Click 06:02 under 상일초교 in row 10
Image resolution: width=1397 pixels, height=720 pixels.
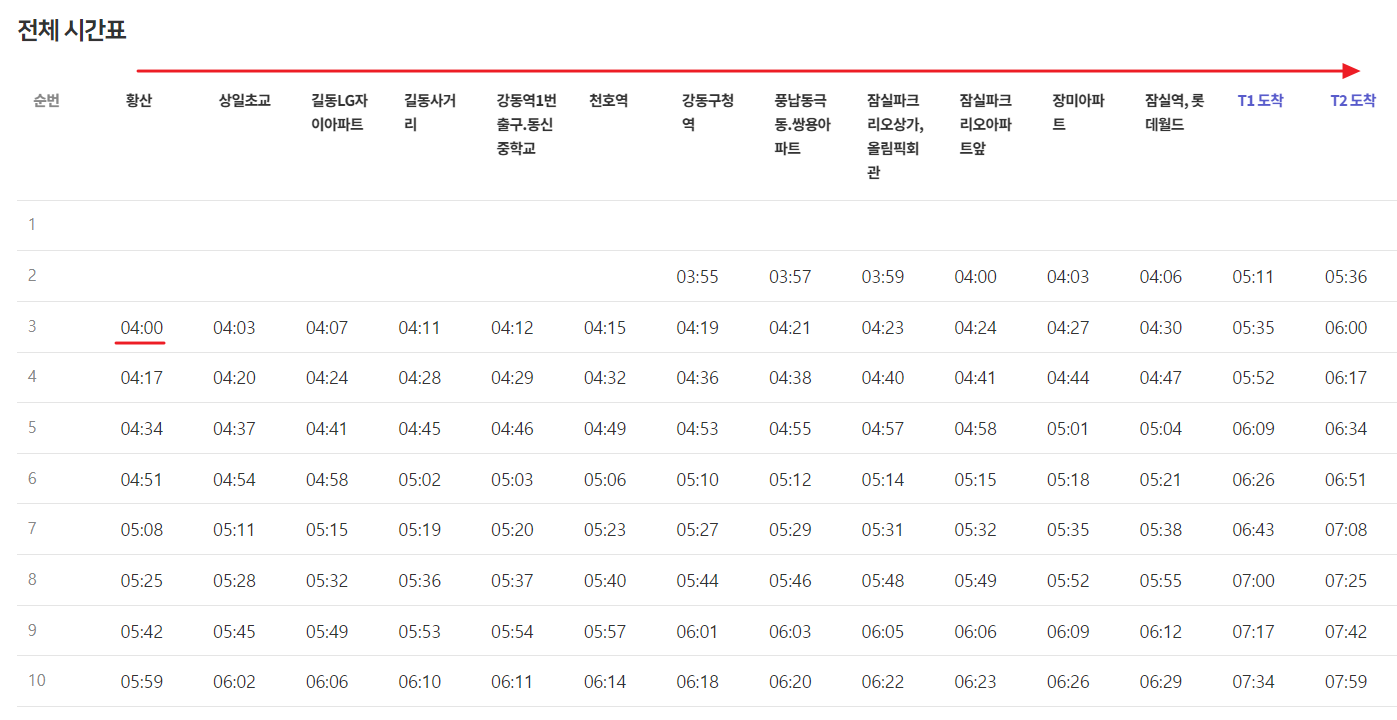coord(234,682)
